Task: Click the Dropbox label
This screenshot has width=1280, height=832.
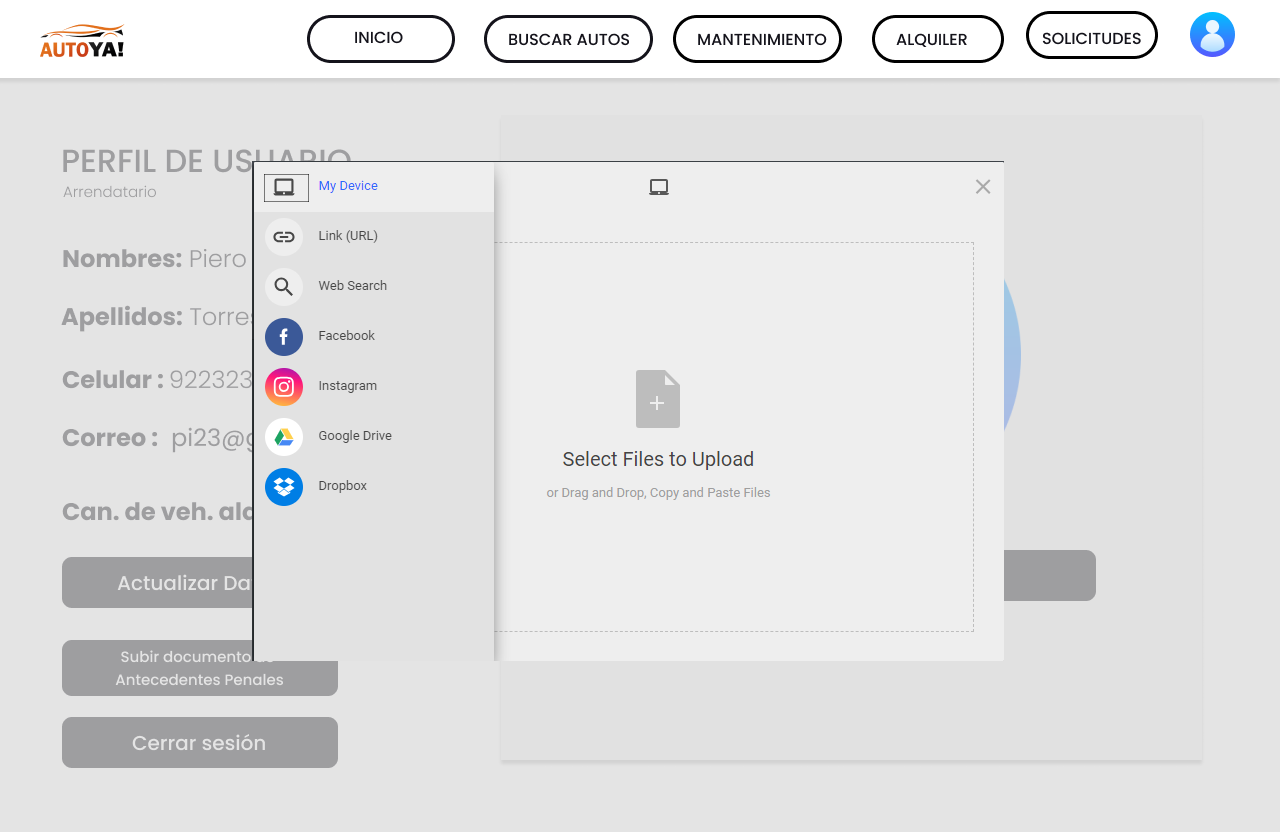Action: tap(343, 486)
